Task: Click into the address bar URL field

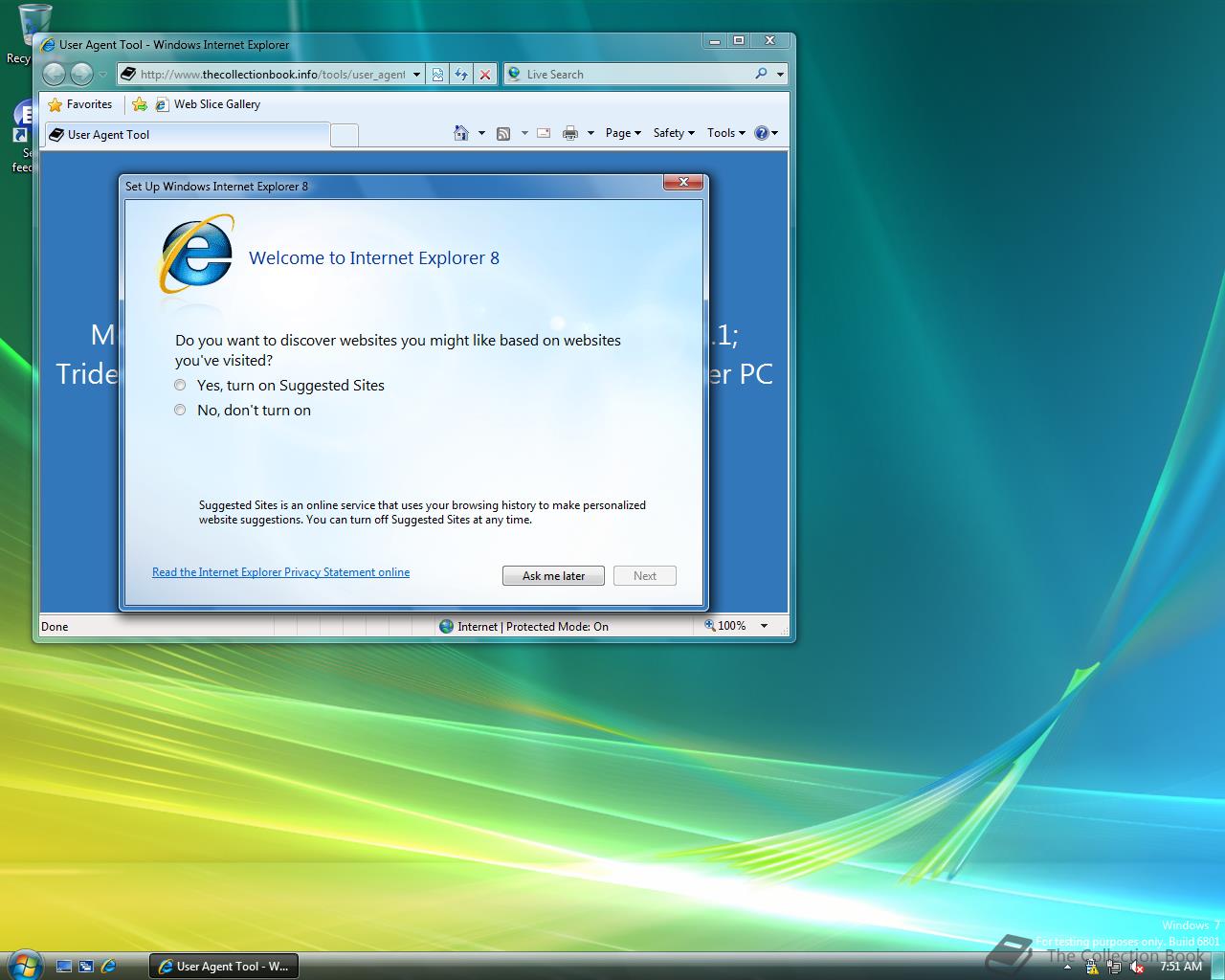Action: coord(273,74)
